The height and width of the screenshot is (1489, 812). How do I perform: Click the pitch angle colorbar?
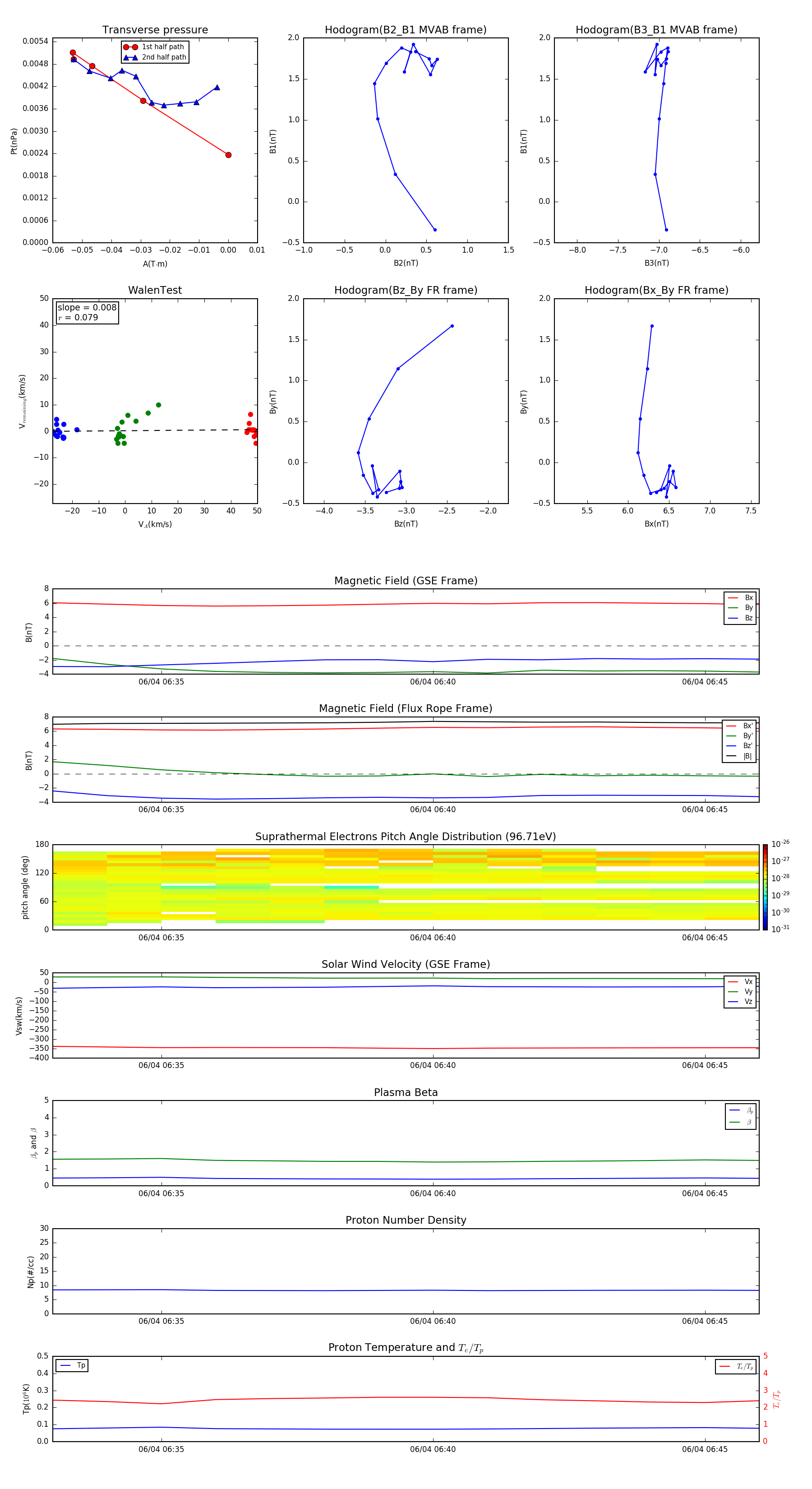pyautogui.click(x=765, y=887)
